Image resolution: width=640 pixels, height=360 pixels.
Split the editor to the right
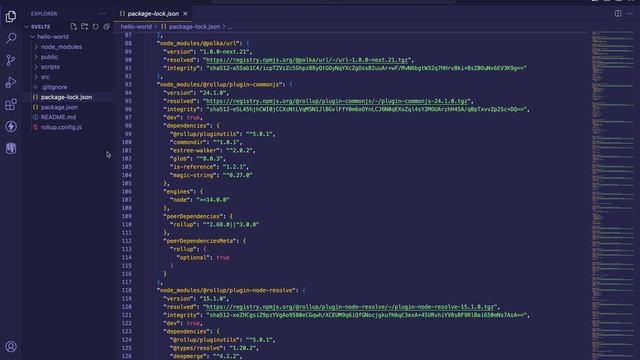coord(618,13)
